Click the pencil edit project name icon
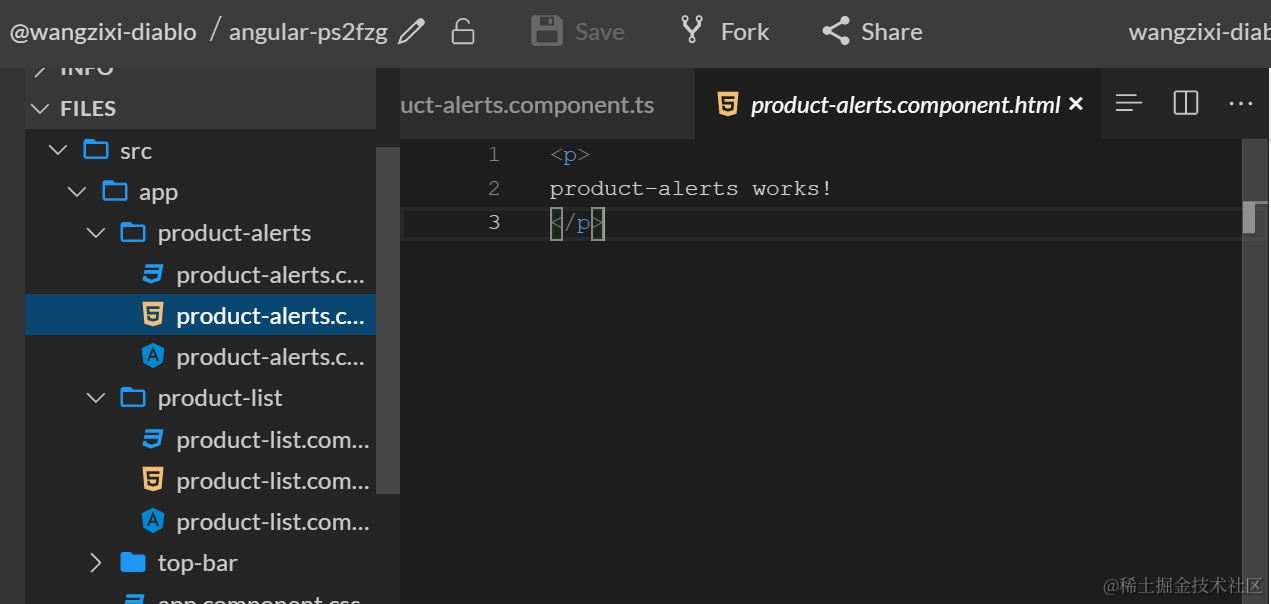 click(x=411, y=32)
